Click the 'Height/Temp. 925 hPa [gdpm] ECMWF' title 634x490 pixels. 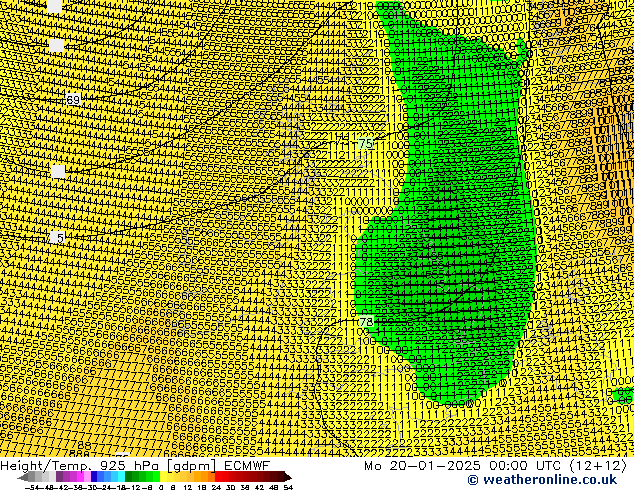(135, 465)
